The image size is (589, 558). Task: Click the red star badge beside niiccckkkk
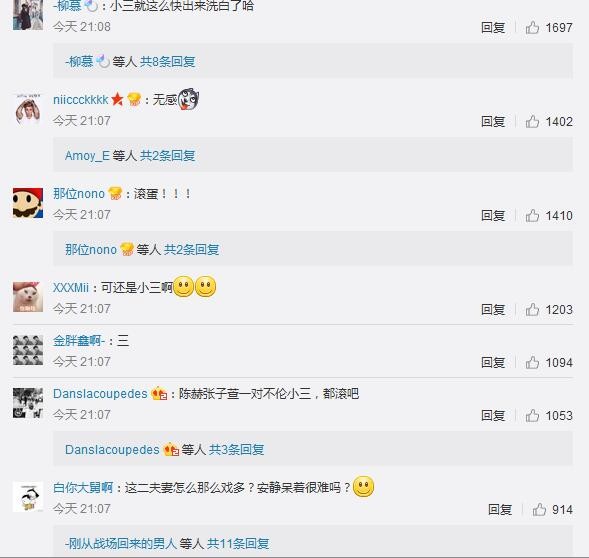tap(117, 99)
